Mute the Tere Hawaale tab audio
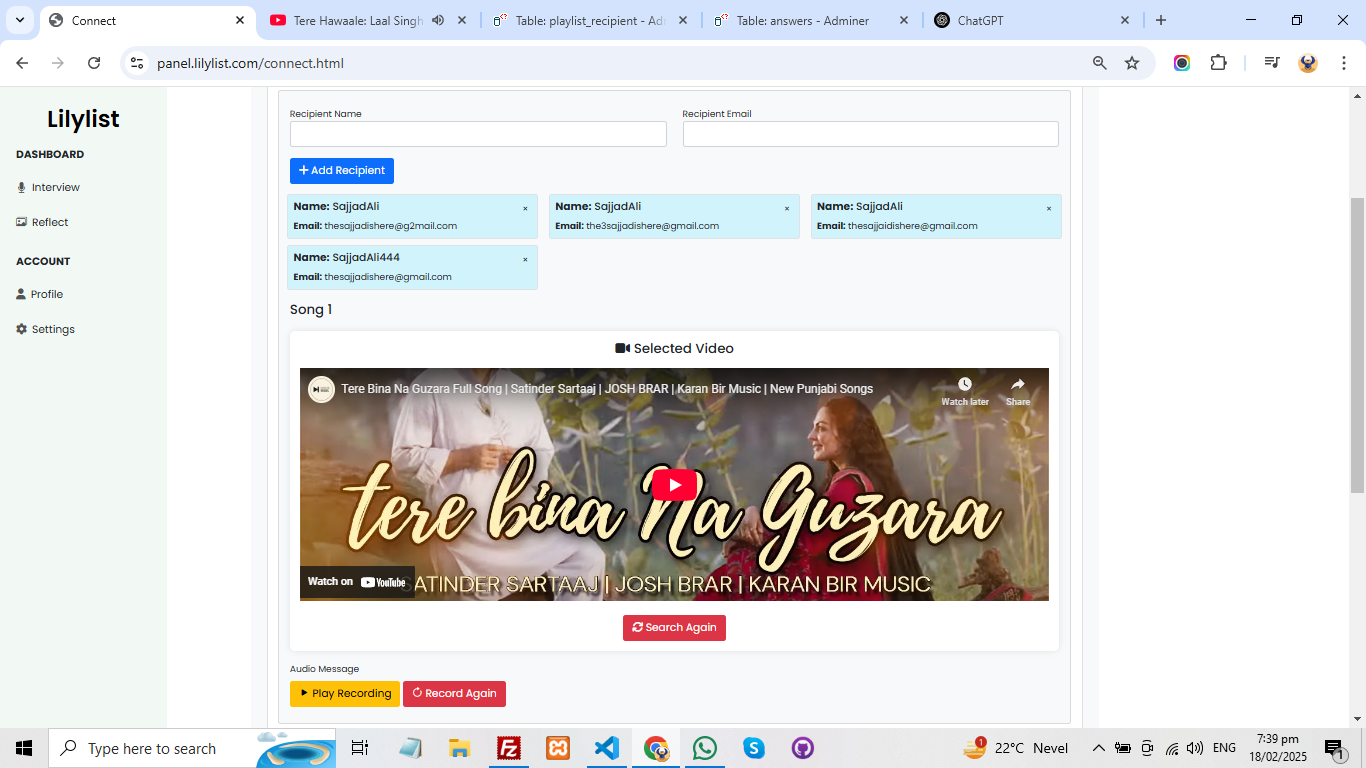The width and height of the screenshot is (1366, 768). pos(438,20)
